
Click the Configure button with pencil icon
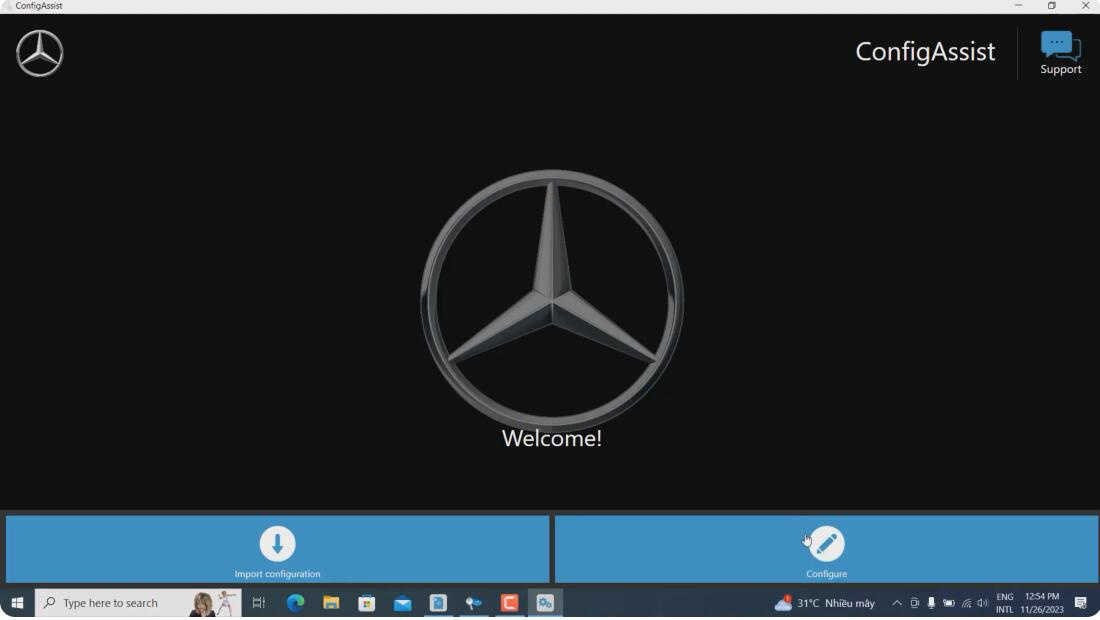coord(826,549)
